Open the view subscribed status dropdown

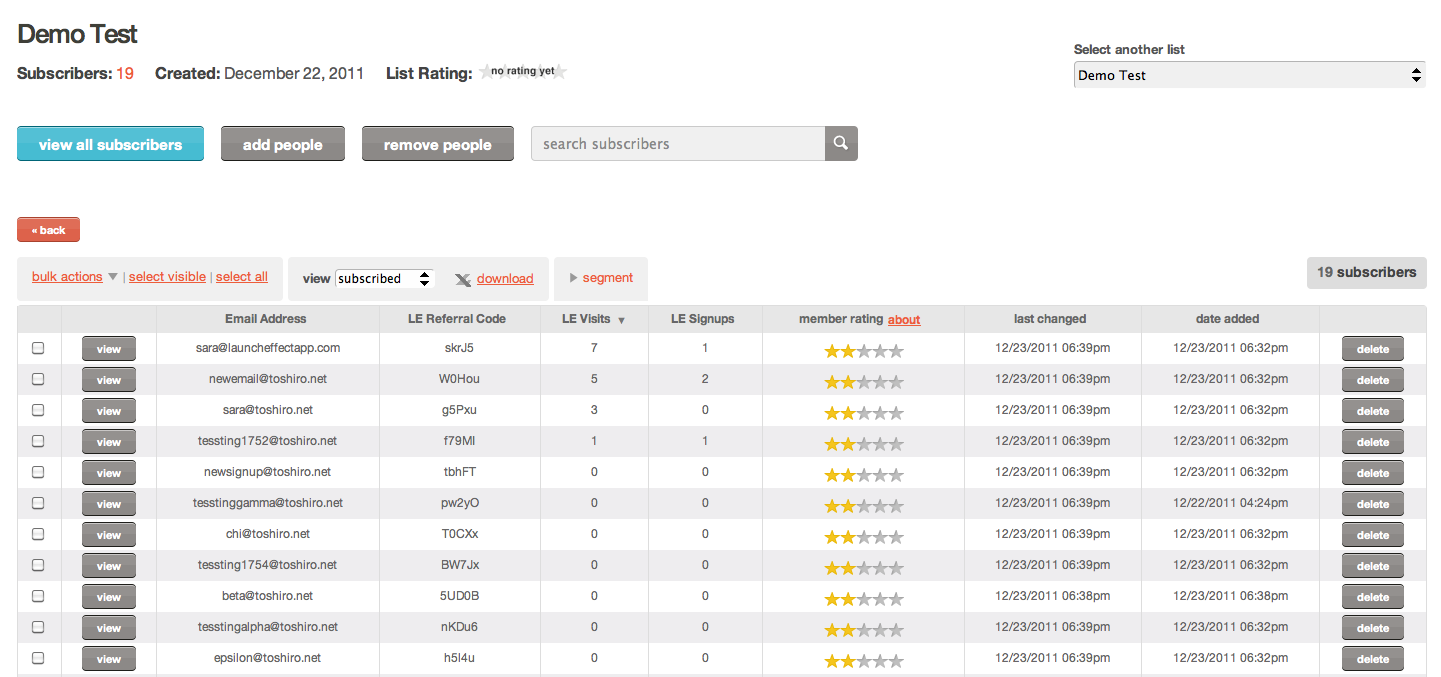[x=385, y=279]
